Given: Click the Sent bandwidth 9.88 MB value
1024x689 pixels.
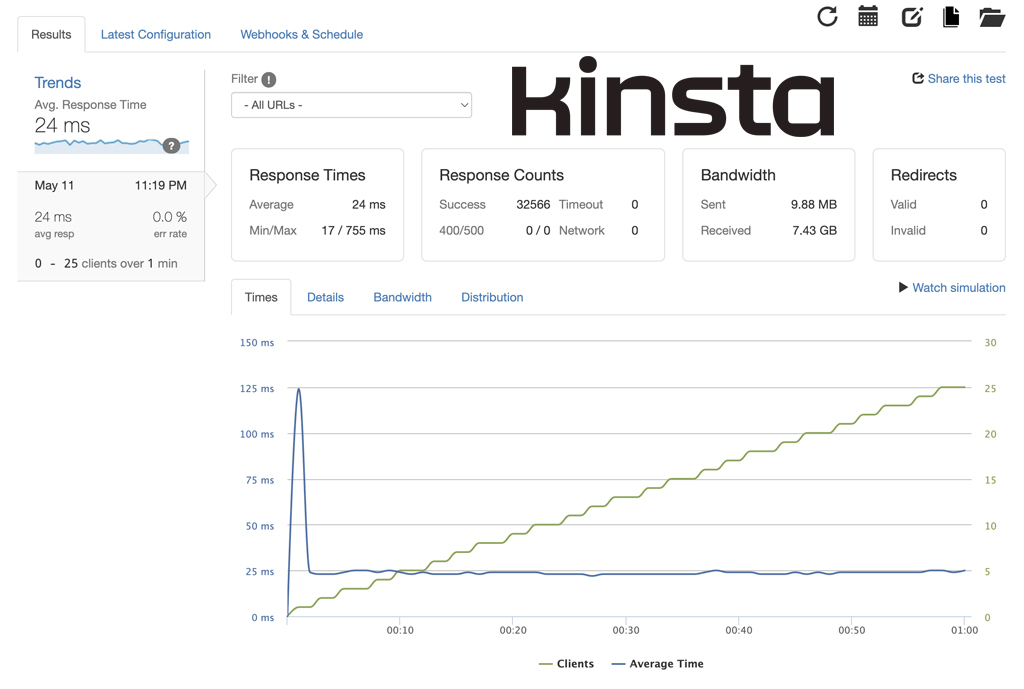Looking at the screenshot, I should pyautogui.click(x=814, y=204).
